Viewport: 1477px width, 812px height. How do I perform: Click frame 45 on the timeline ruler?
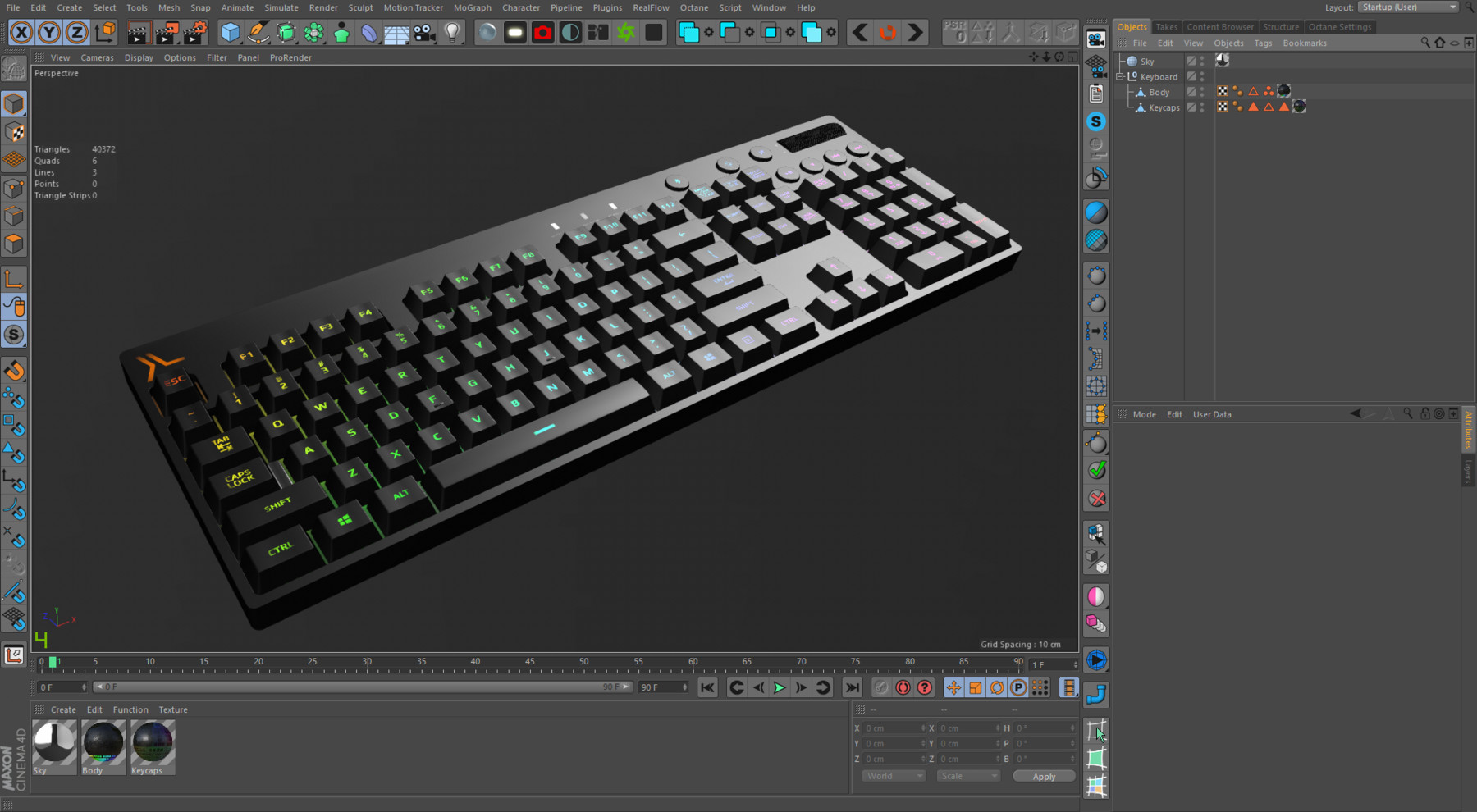click(529, 661)
